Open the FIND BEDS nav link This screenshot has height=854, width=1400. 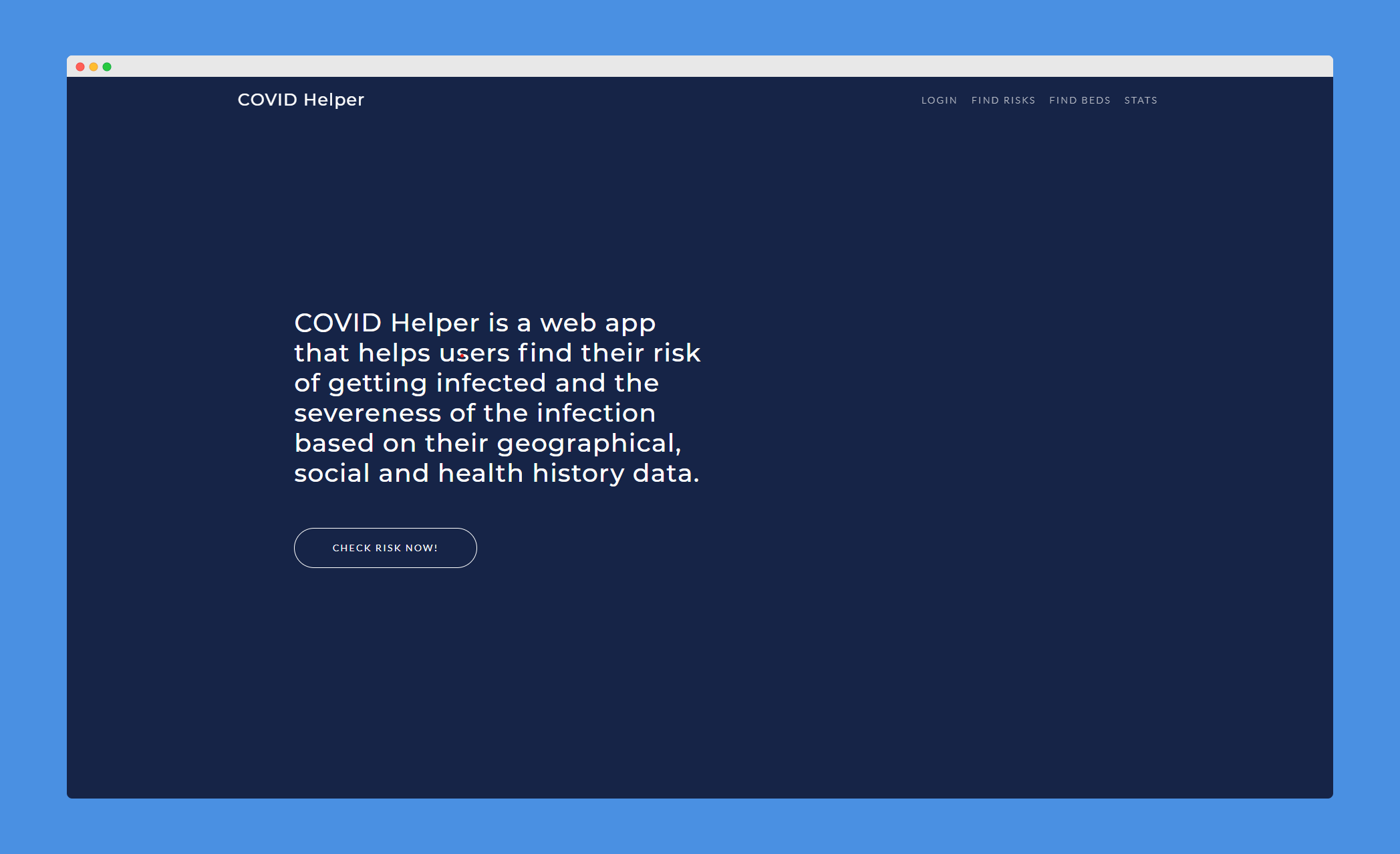pyautogui.click(x=1079, y=100)
